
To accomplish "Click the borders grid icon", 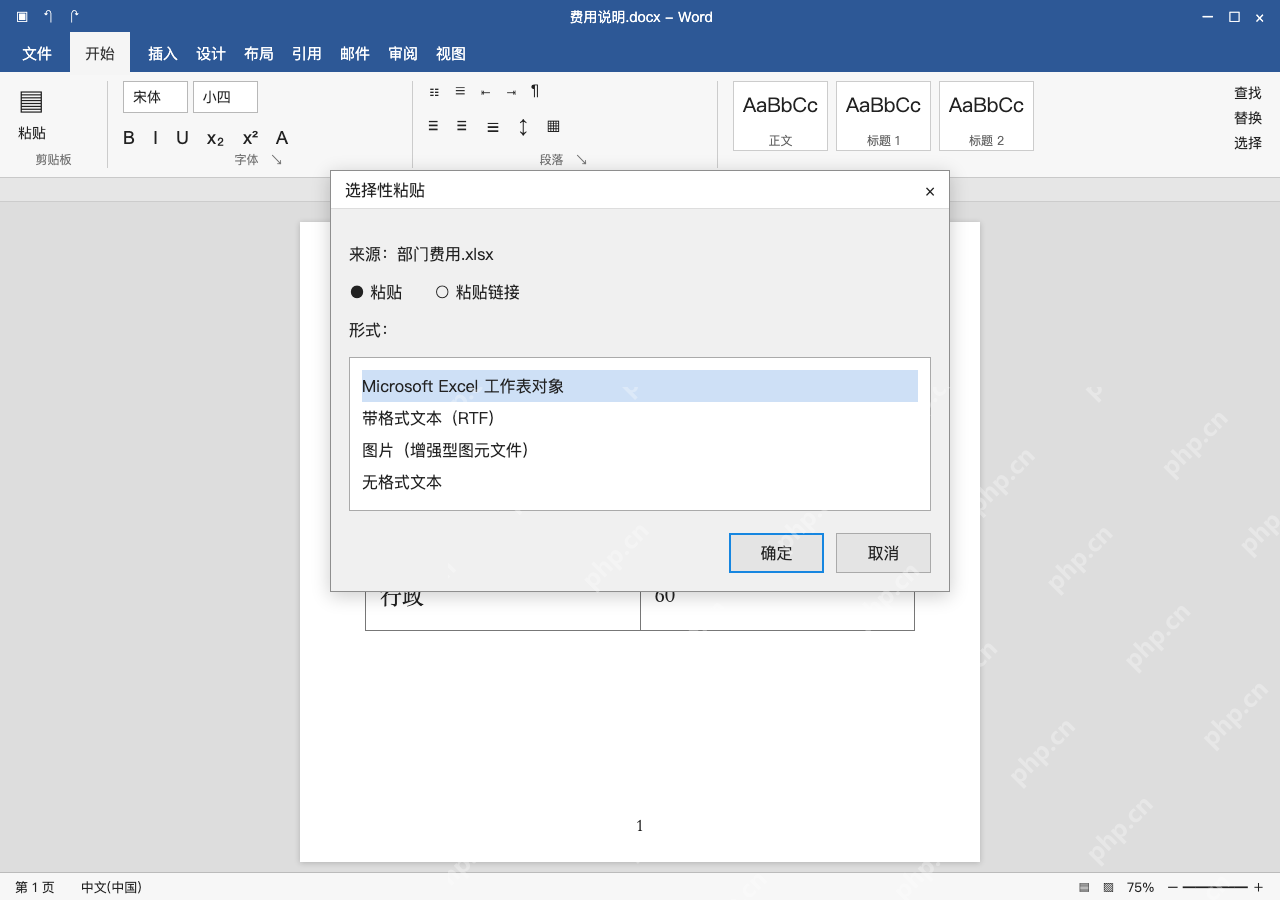I will coord(553,126).
